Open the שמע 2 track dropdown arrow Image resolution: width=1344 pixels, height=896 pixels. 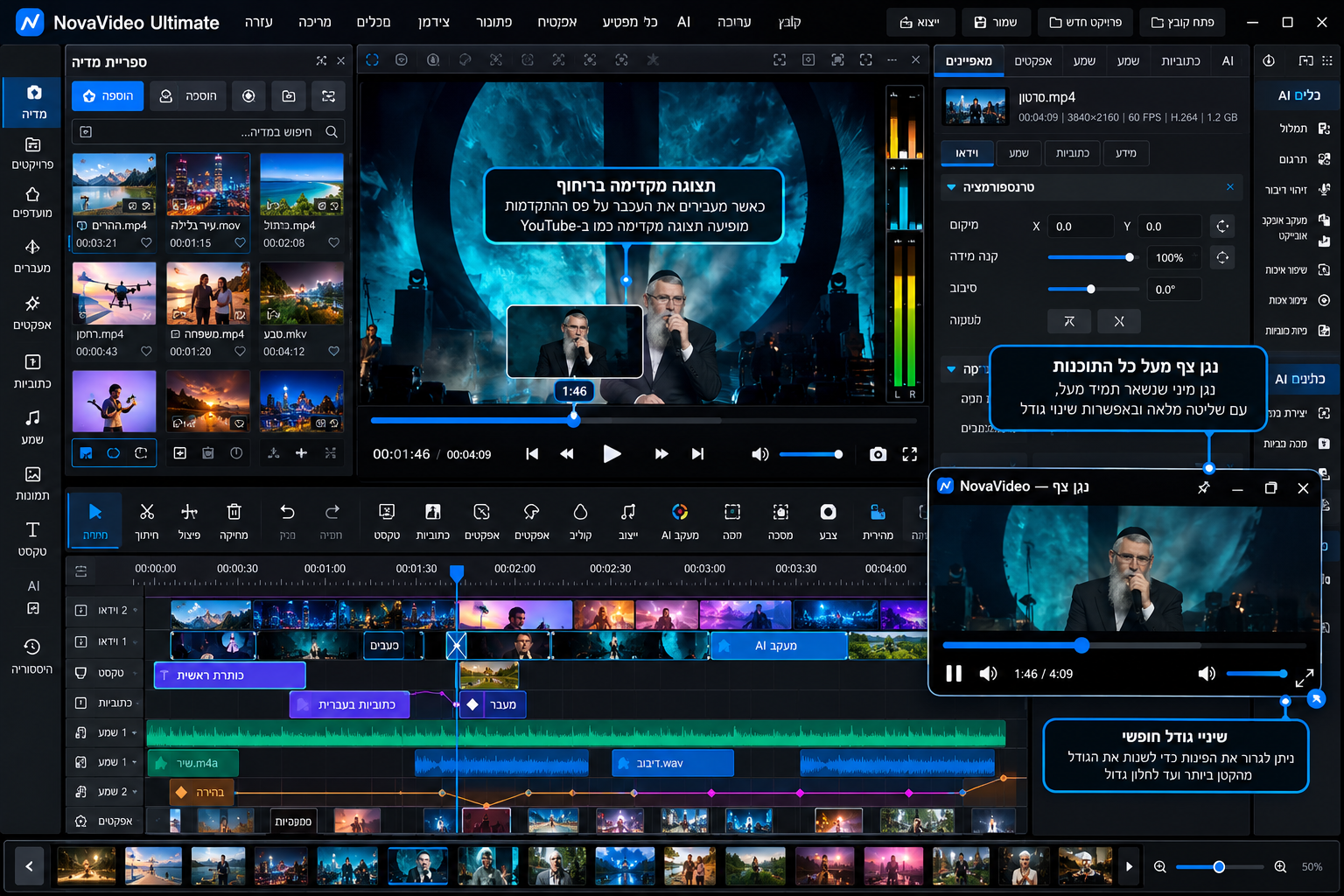coord(136,792)
